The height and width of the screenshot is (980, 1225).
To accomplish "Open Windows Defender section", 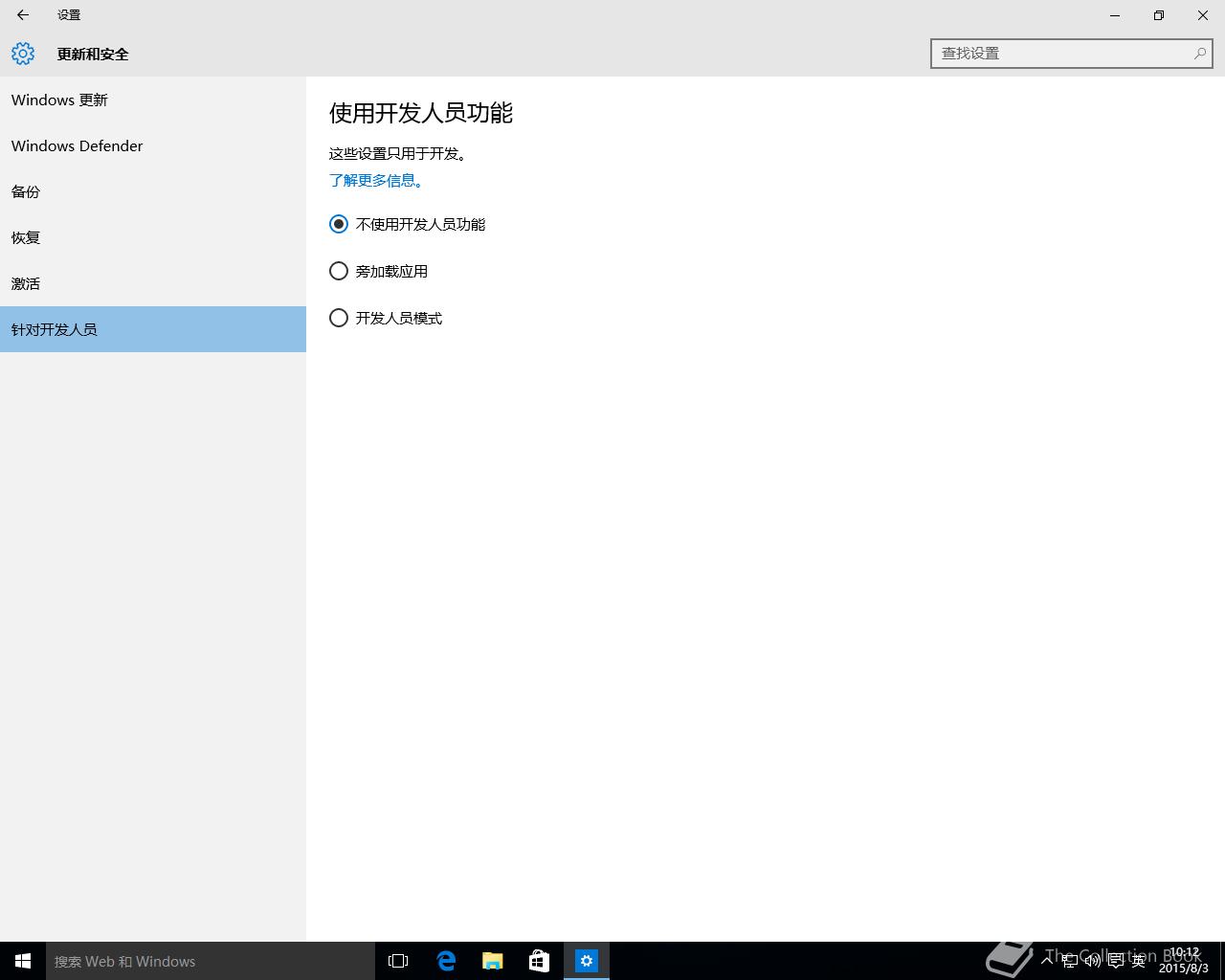I will click(x=153, y=145).
